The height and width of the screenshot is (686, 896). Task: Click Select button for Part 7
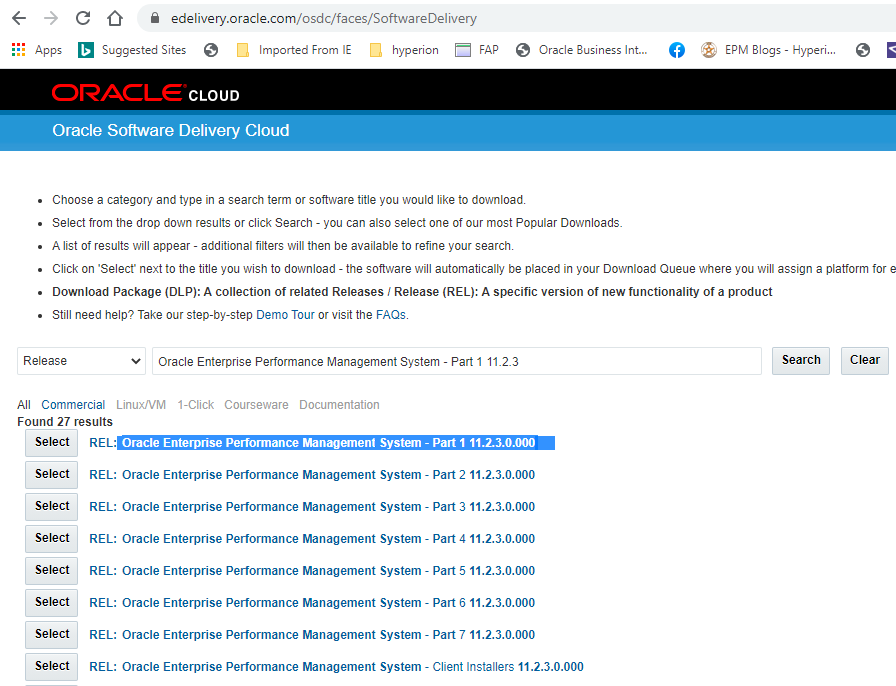point(51,635)
